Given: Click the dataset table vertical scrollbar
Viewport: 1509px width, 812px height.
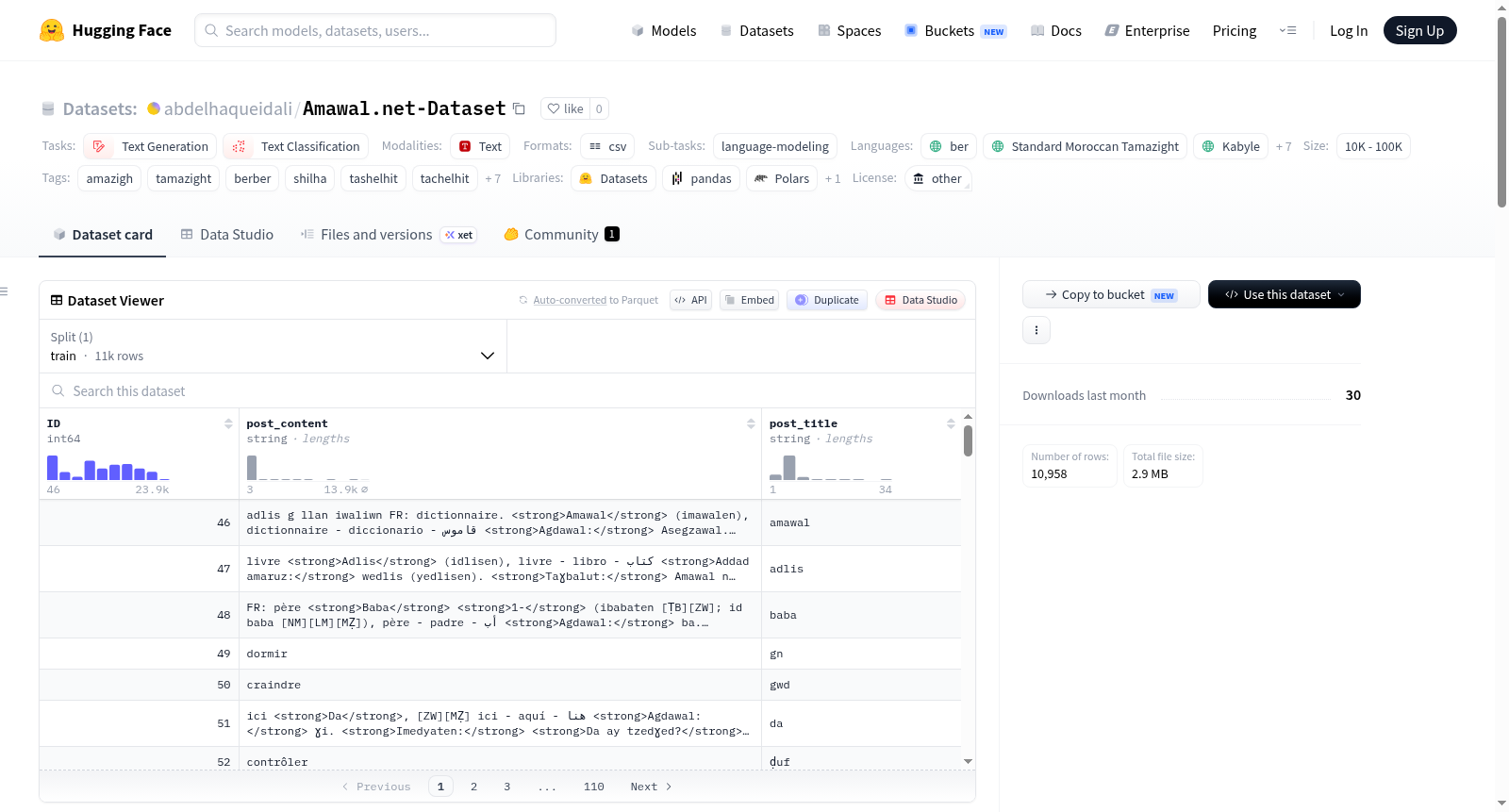Looking at the screenshot, I should click(968, 441).
